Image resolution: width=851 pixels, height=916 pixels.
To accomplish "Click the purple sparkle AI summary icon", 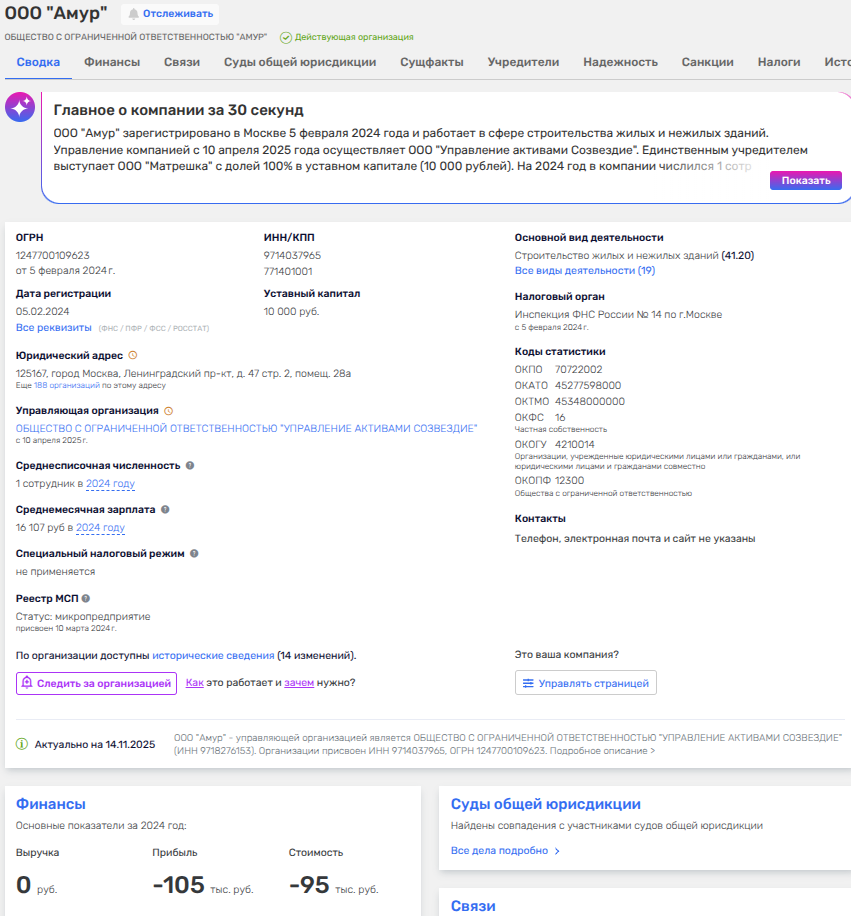I will 20,108.
